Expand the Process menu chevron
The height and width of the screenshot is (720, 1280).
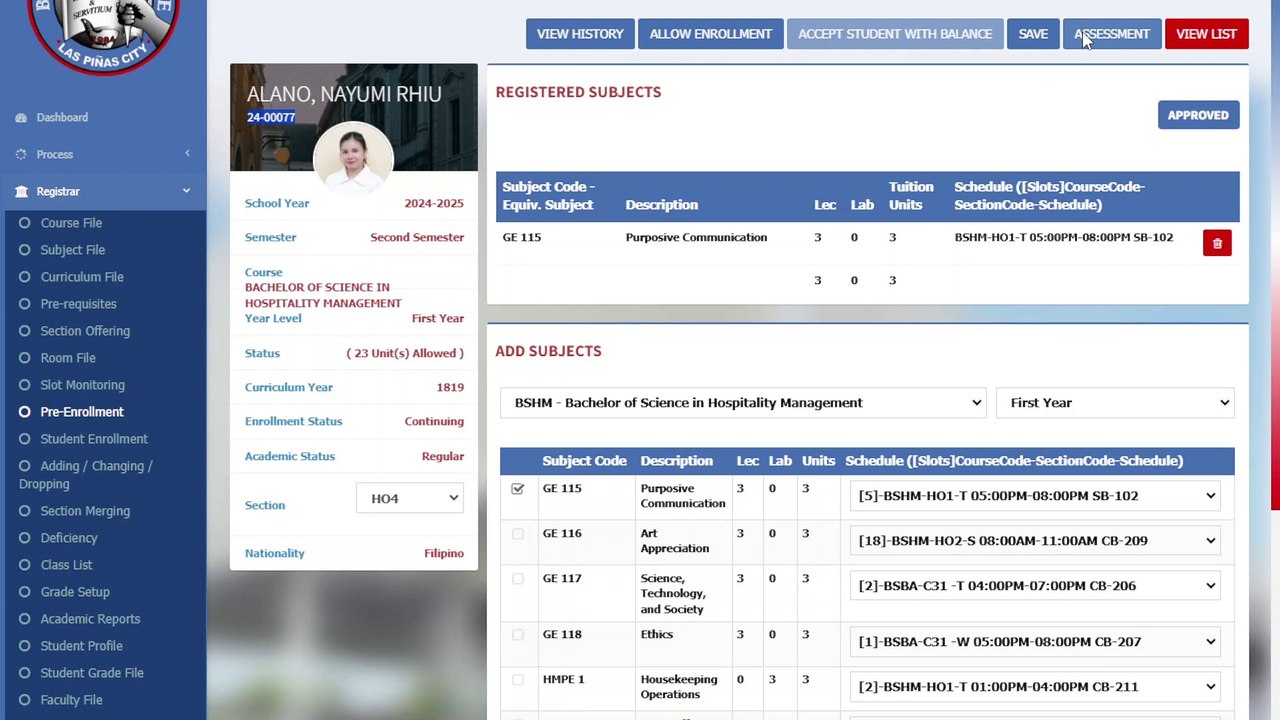coord(187,153)
